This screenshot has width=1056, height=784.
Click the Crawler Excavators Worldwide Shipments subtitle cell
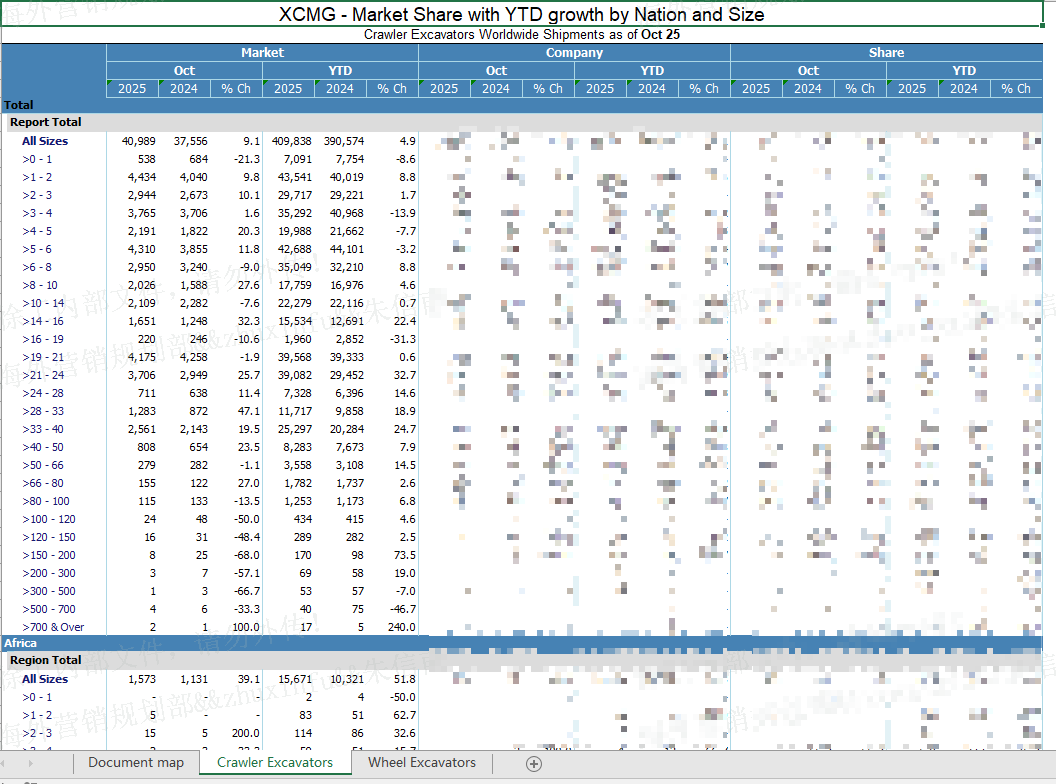(521, 35)
